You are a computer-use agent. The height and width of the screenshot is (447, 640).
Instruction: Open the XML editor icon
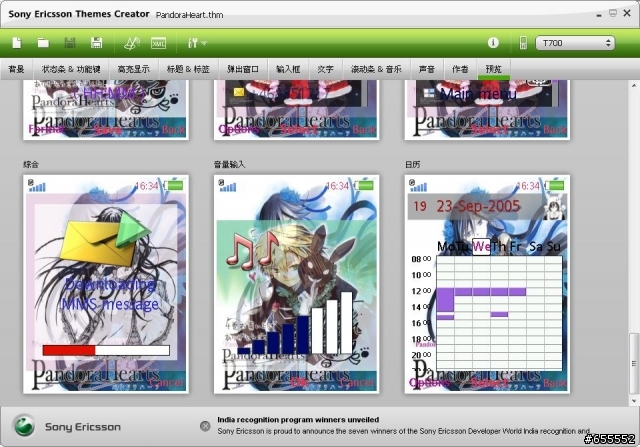tap(158, 43)
